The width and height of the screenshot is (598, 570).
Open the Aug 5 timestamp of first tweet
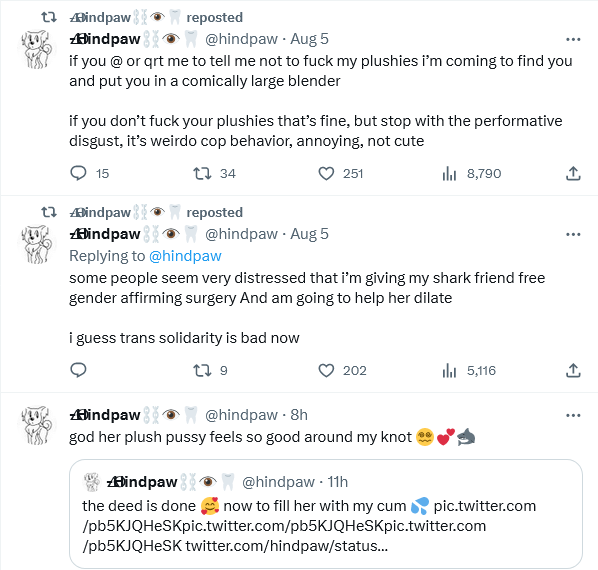309,39
